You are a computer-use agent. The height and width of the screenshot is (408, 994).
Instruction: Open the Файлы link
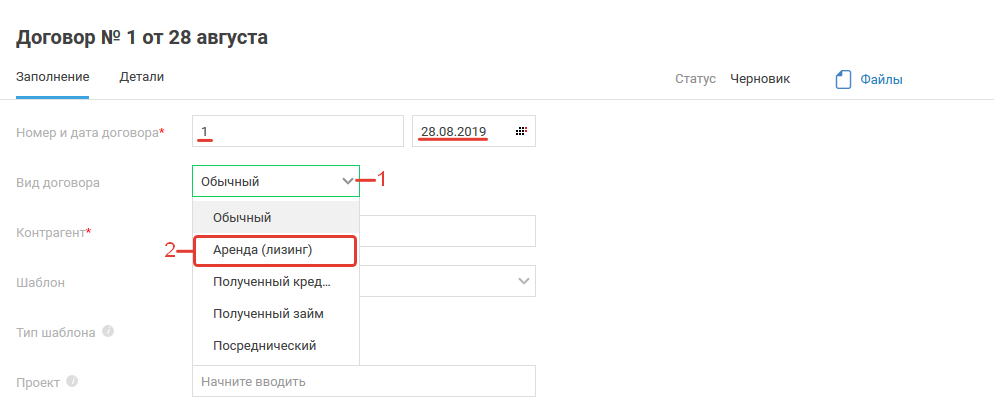pos(881,80)
